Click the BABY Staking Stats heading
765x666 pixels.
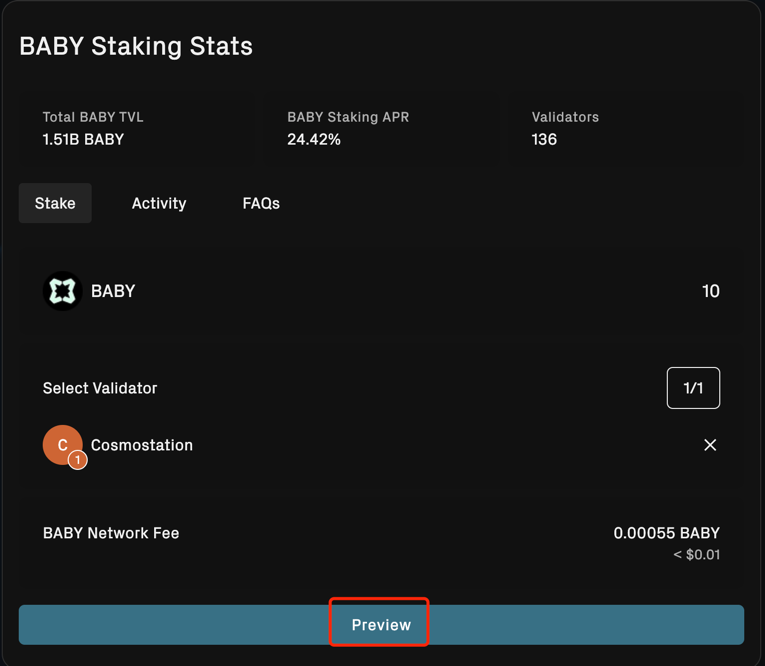pos(136,46)
